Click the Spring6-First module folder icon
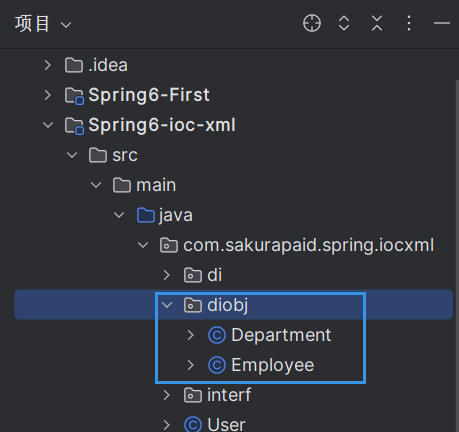 74,96
